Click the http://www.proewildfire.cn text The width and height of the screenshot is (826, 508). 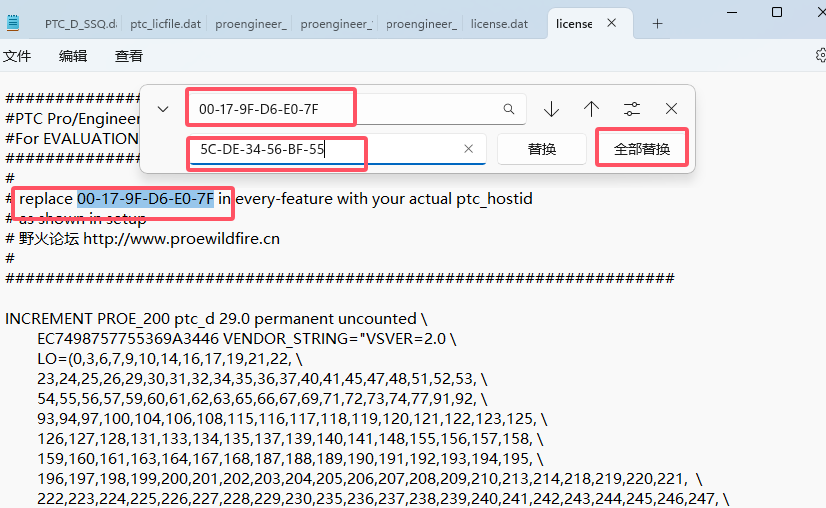coord(182,239)
